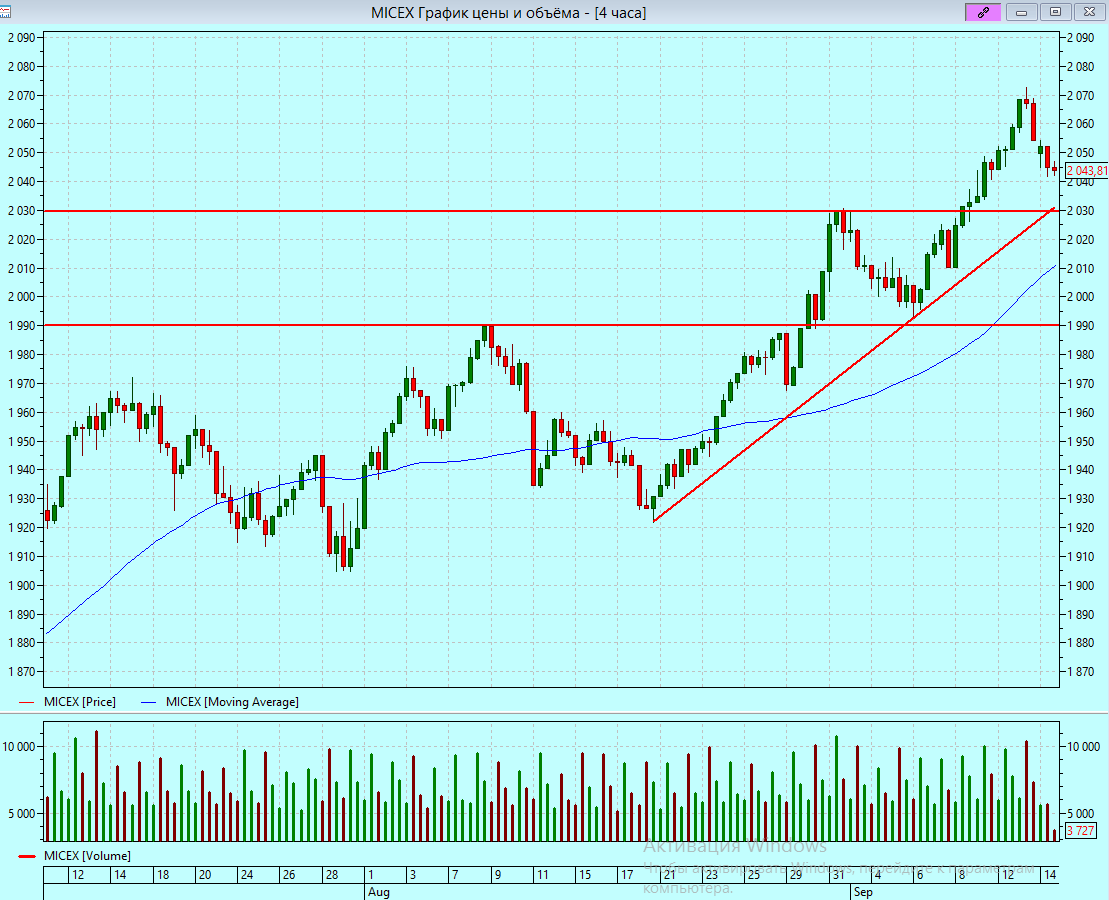This screenshot has height=900, width=1109.
Task: Click the 1 960 label on the right price axis
Action: (x=1080, y=412)
